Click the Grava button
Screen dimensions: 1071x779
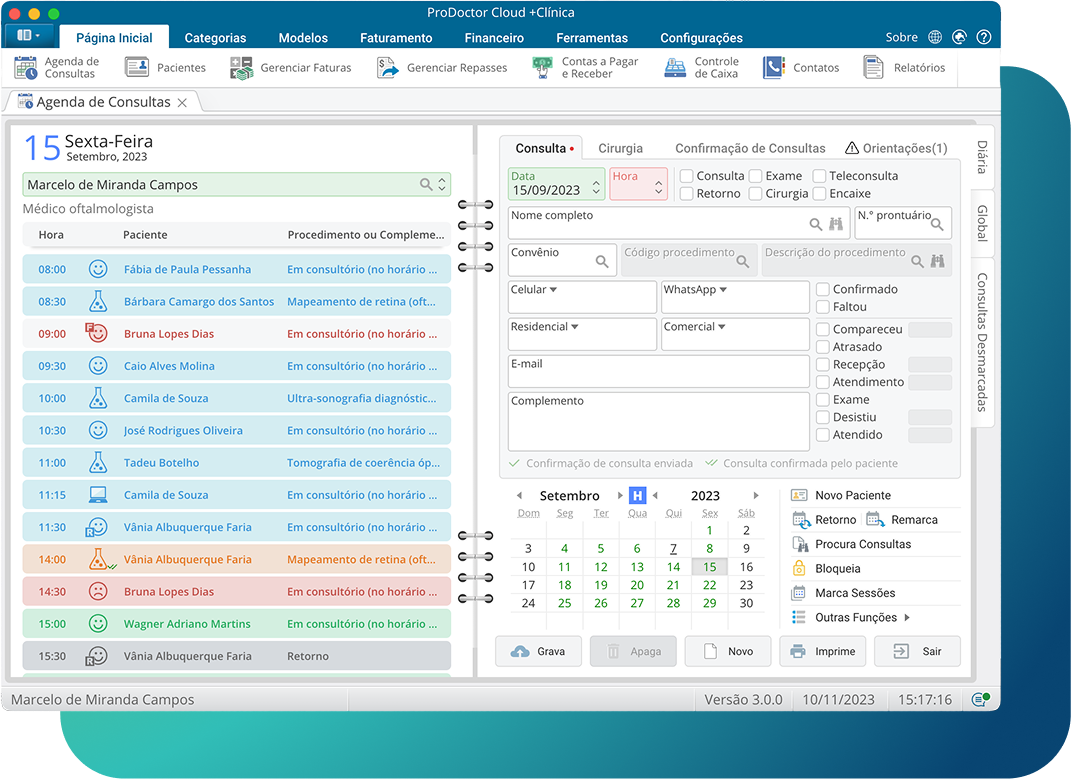[538, 650]
